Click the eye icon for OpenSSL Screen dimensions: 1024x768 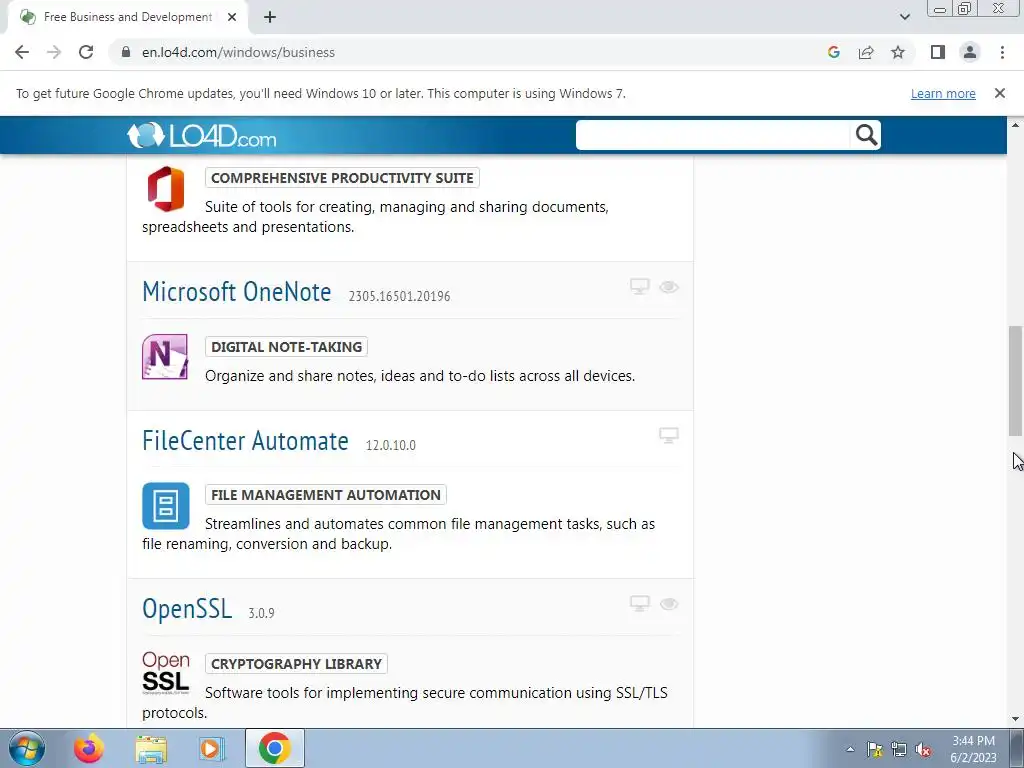tap(669, 604)
